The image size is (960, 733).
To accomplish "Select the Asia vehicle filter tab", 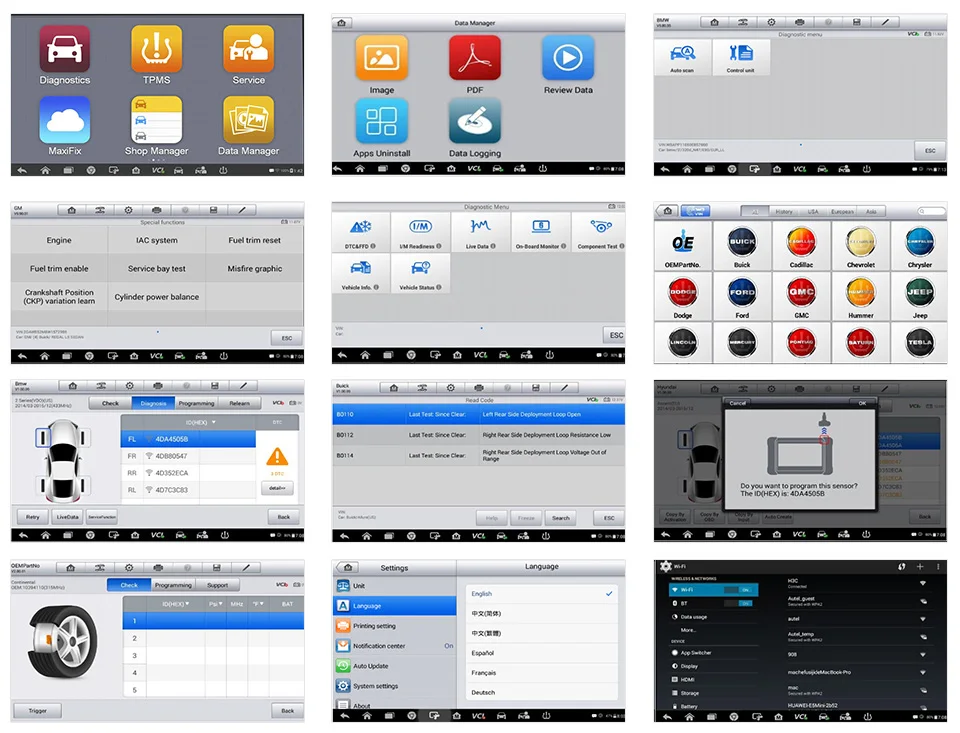I will click(871, 211).
